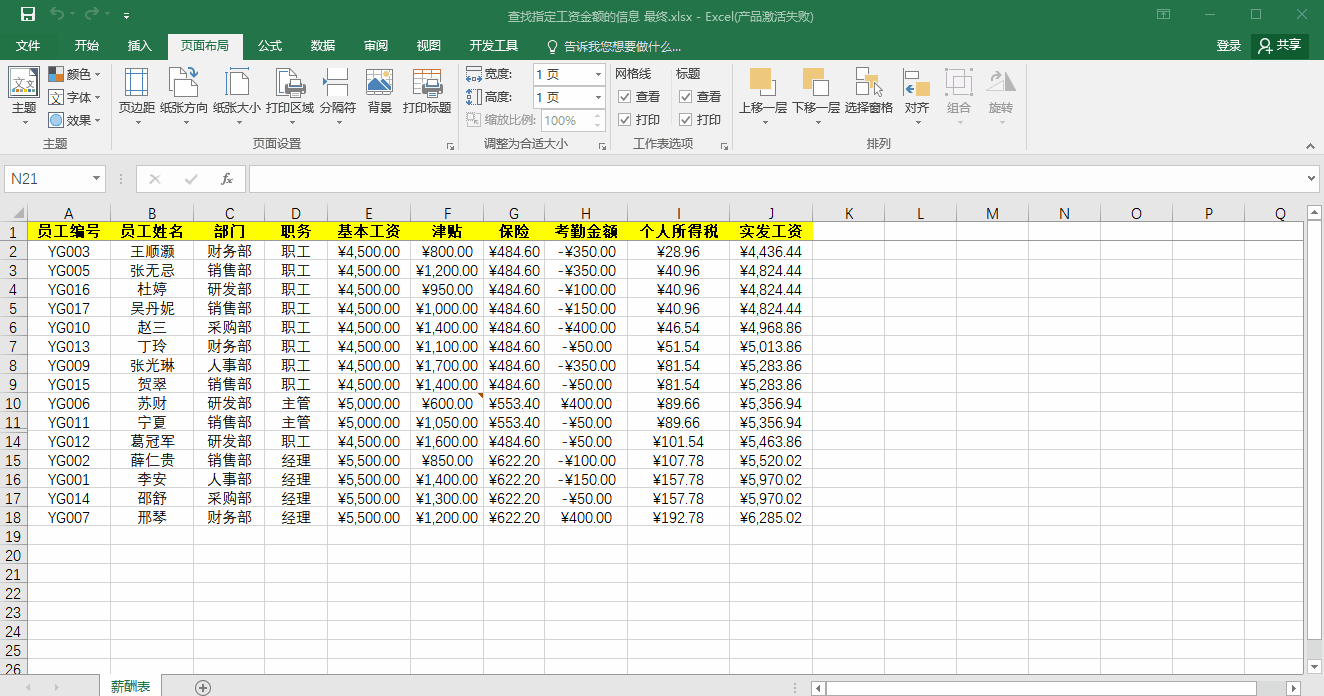1324x696 pixels.
Task: Expand the formula bar
Action: click(1312, 179)
